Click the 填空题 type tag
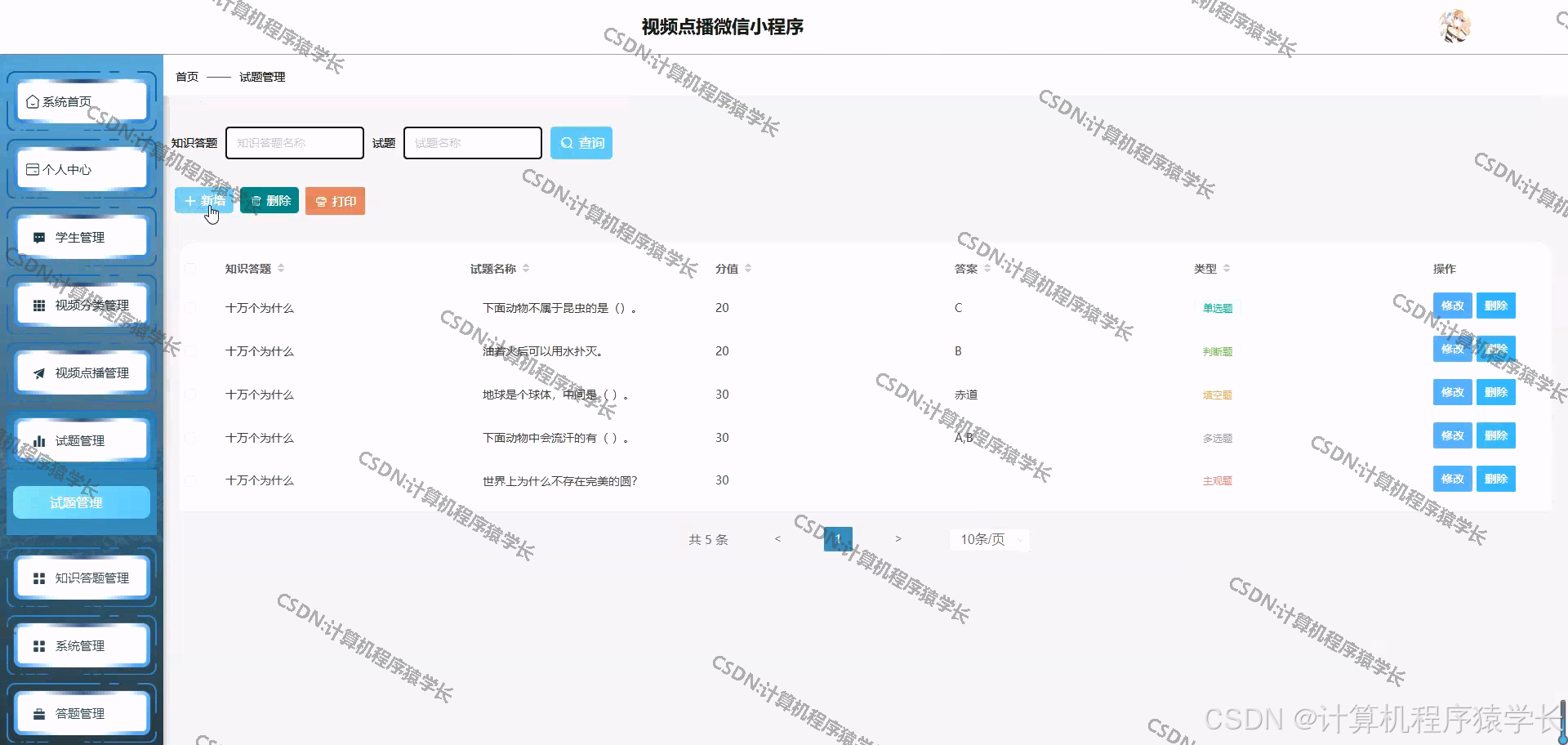The width and height of the screenshot is (1568, 745). tap(1218, 395)
